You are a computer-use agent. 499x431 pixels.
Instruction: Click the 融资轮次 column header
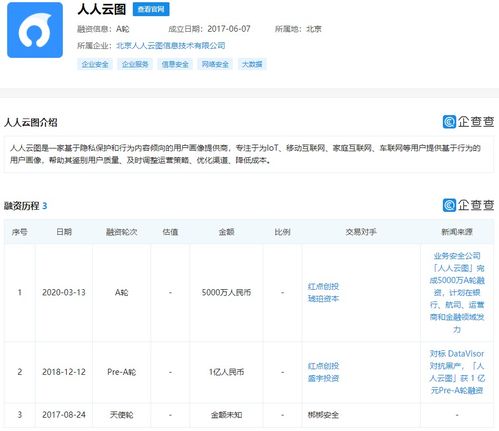(x=122, y=232)
